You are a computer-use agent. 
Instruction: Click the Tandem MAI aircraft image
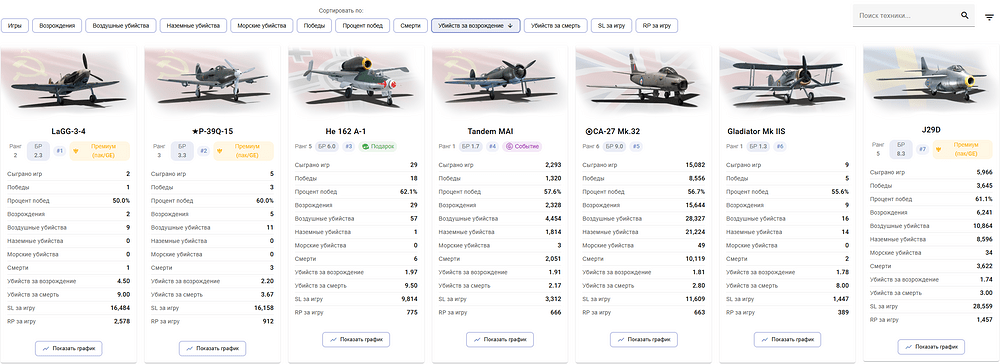pos(500,80)
